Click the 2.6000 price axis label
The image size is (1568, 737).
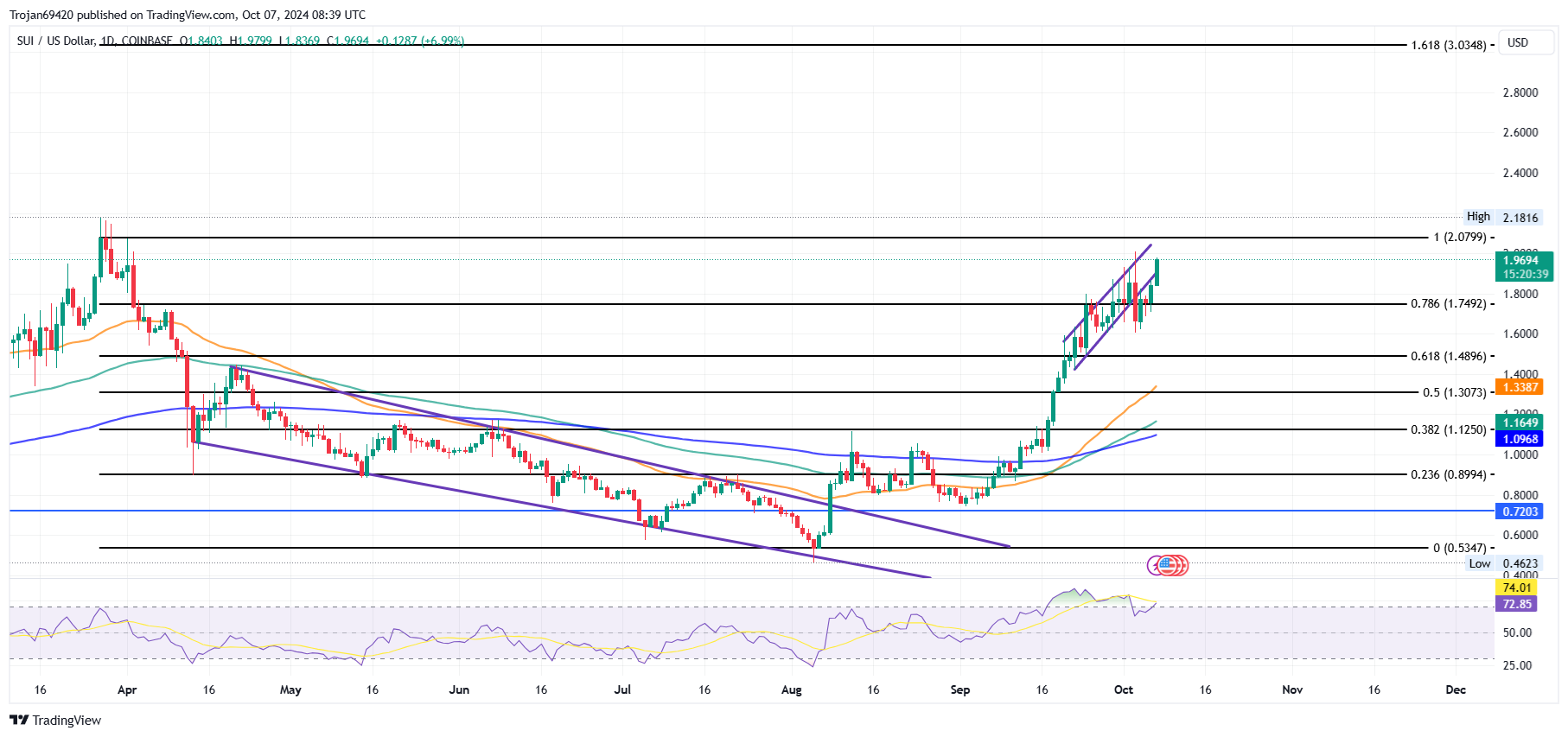click(1520, 132)
